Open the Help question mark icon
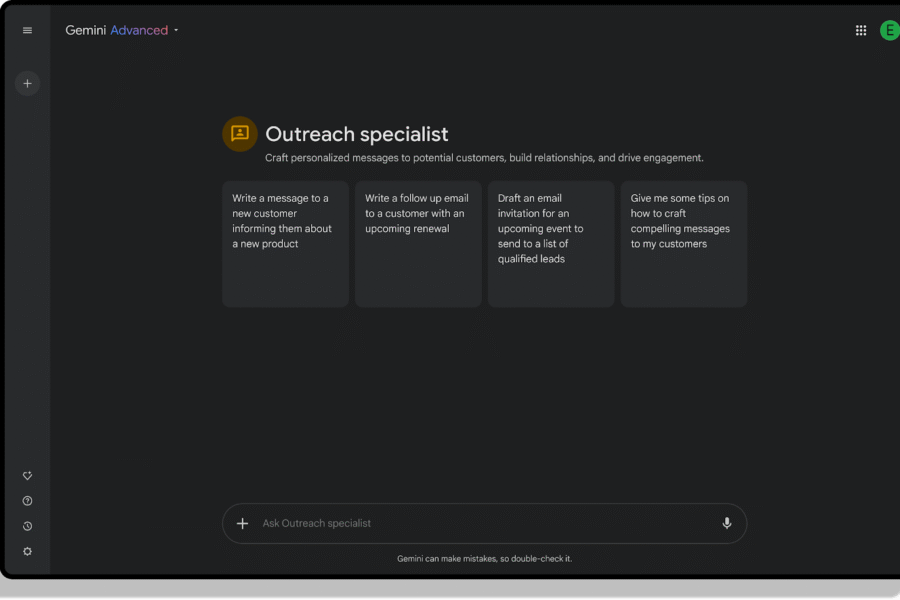 point(27,501)
